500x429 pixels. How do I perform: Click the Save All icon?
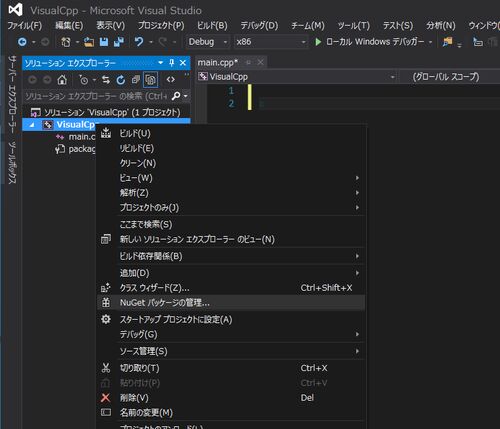119,42
